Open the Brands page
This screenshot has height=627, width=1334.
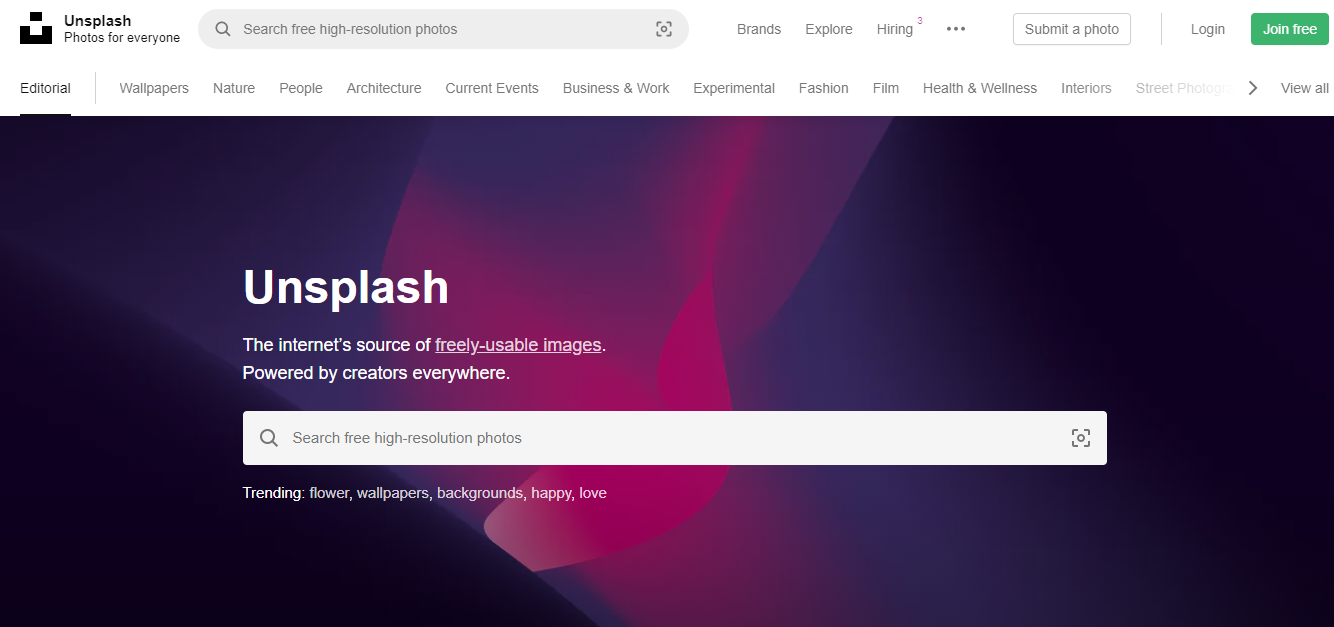[x=759, y=29]
